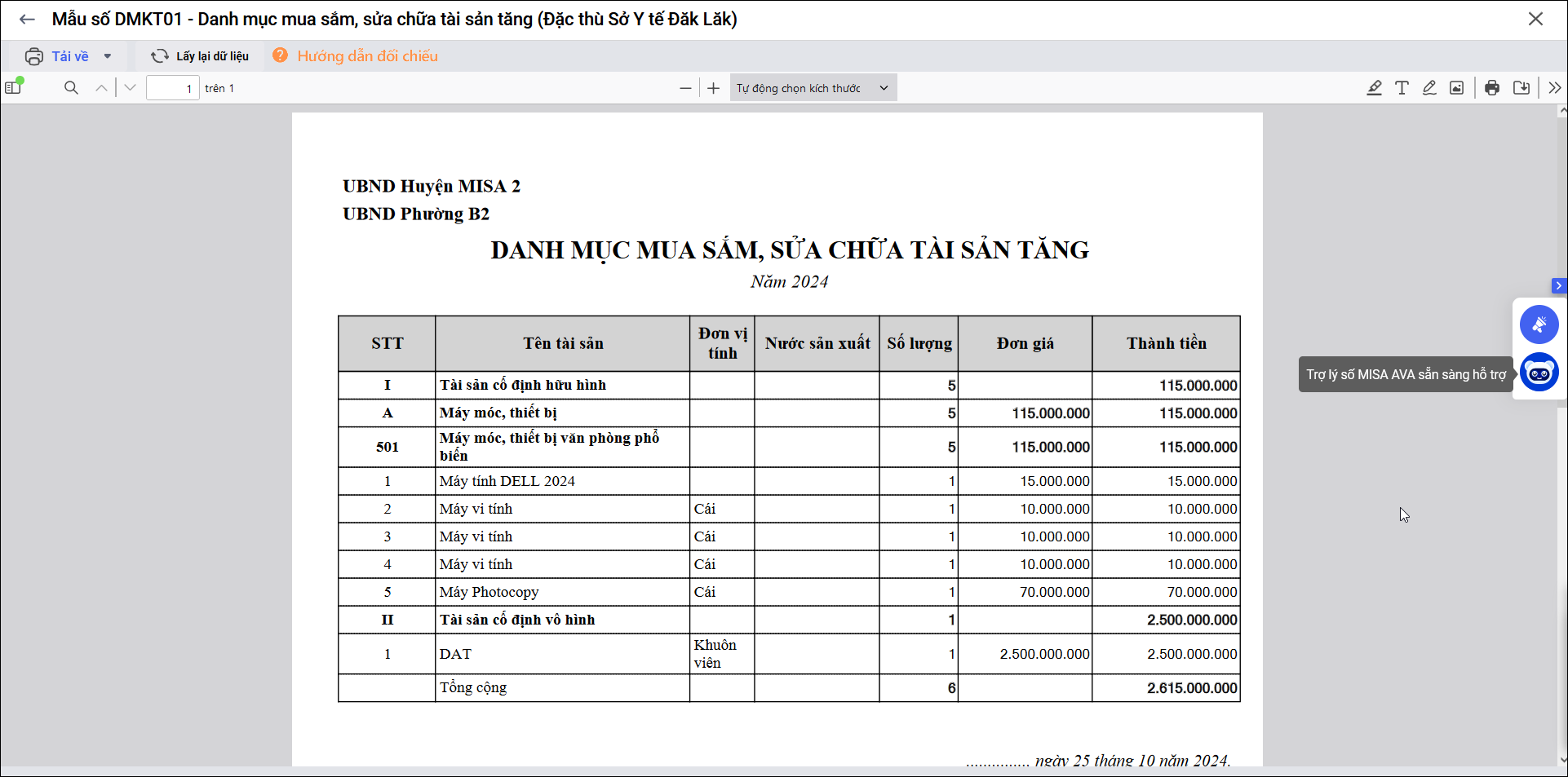Select the highlight annotation tool

(x=1374, y=88)
